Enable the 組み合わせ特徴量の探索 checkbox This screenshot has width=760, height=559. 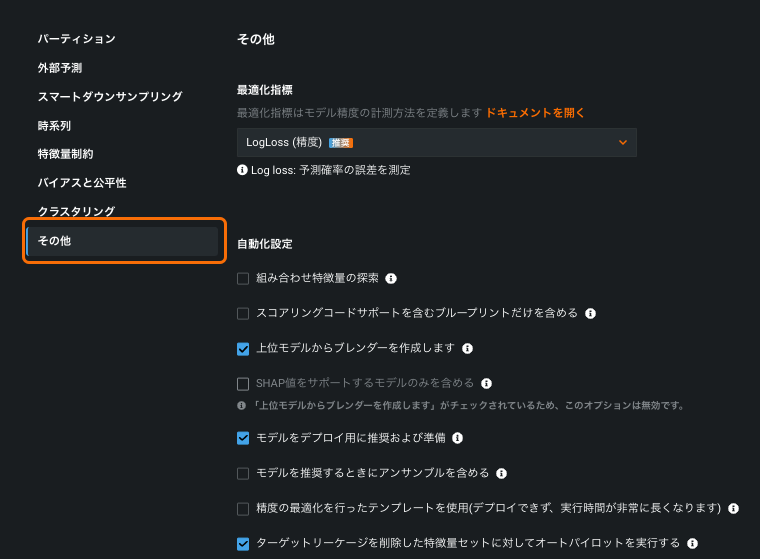[243, 279]
